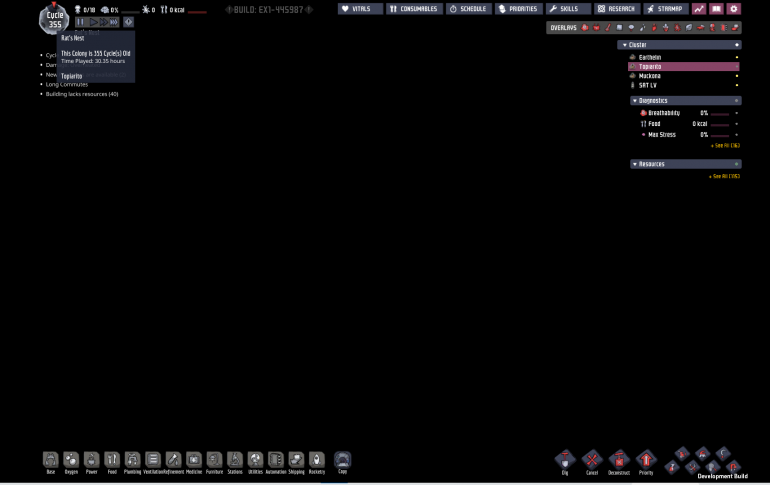
Task: Select the Cancel tool
Action: point(592,461)
